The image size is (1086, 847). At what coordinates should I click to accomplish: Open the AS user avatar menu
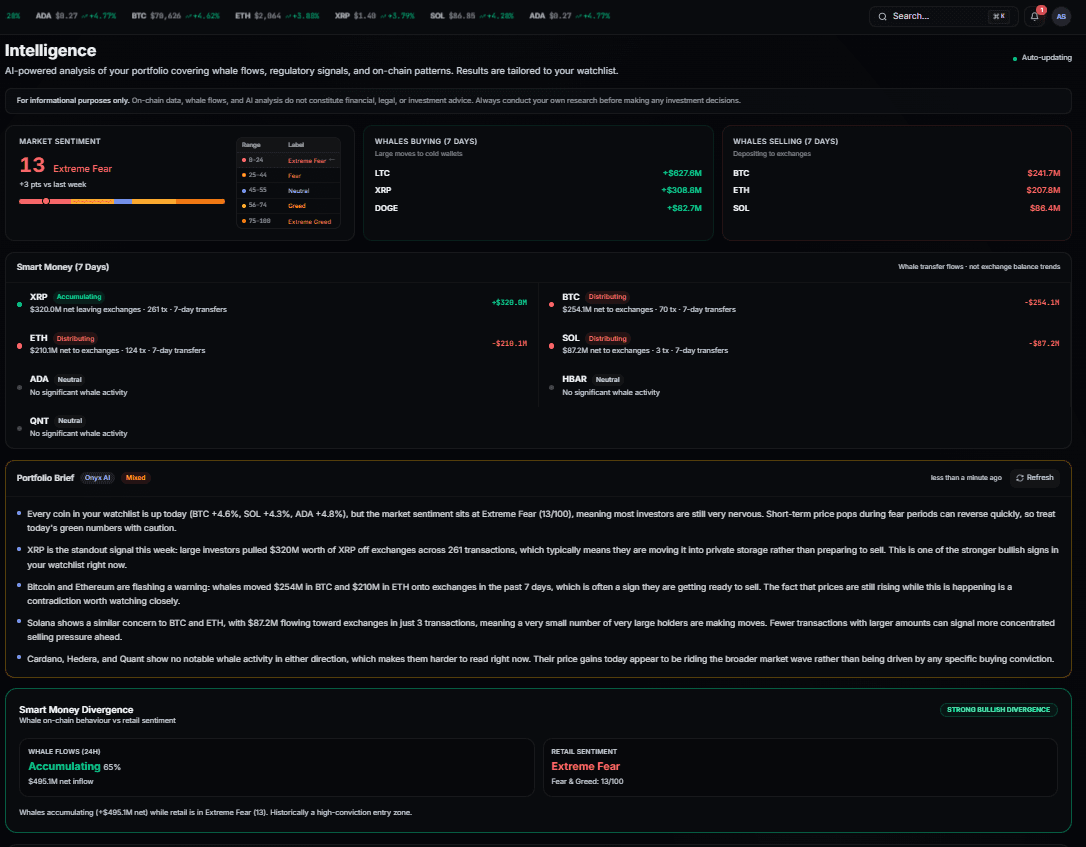tap(1061, 16)
